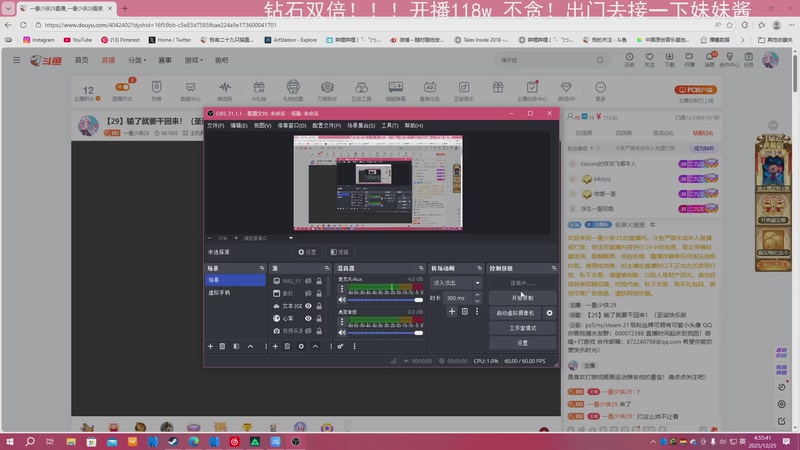Remove the selected source with the trash icon
This screenshot has width=800, height=450.
point(287,346)
